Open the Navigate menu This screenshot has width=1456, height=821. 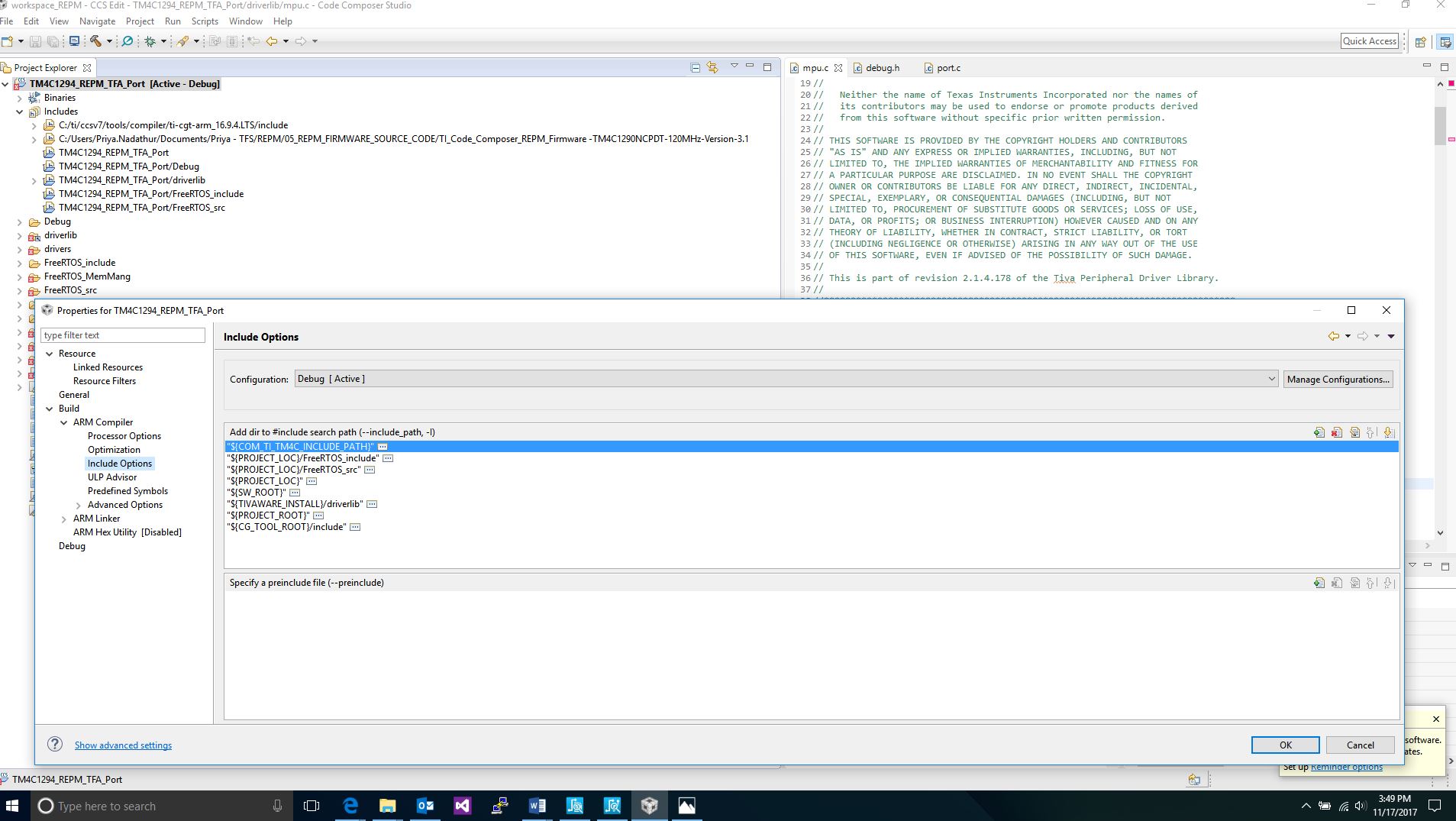pyautogui.click(x=98, y=21)
